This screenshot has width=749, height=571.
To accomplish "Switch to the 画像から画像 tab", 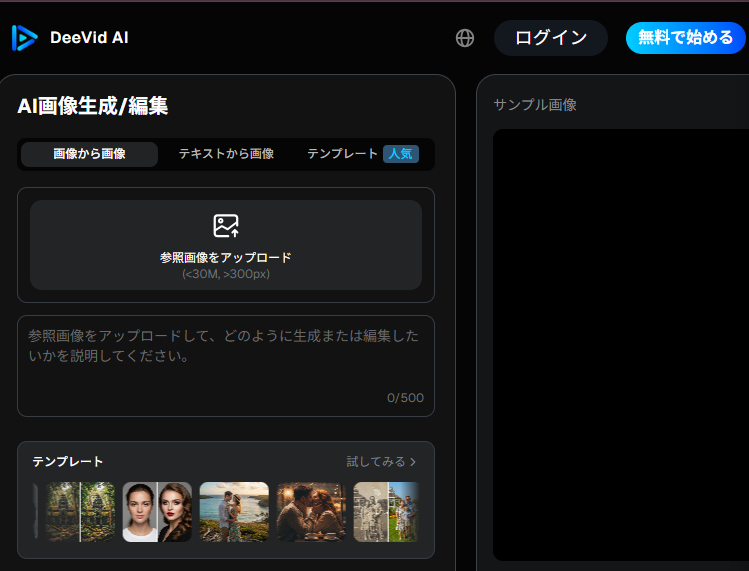I will [x=89, y=154].
